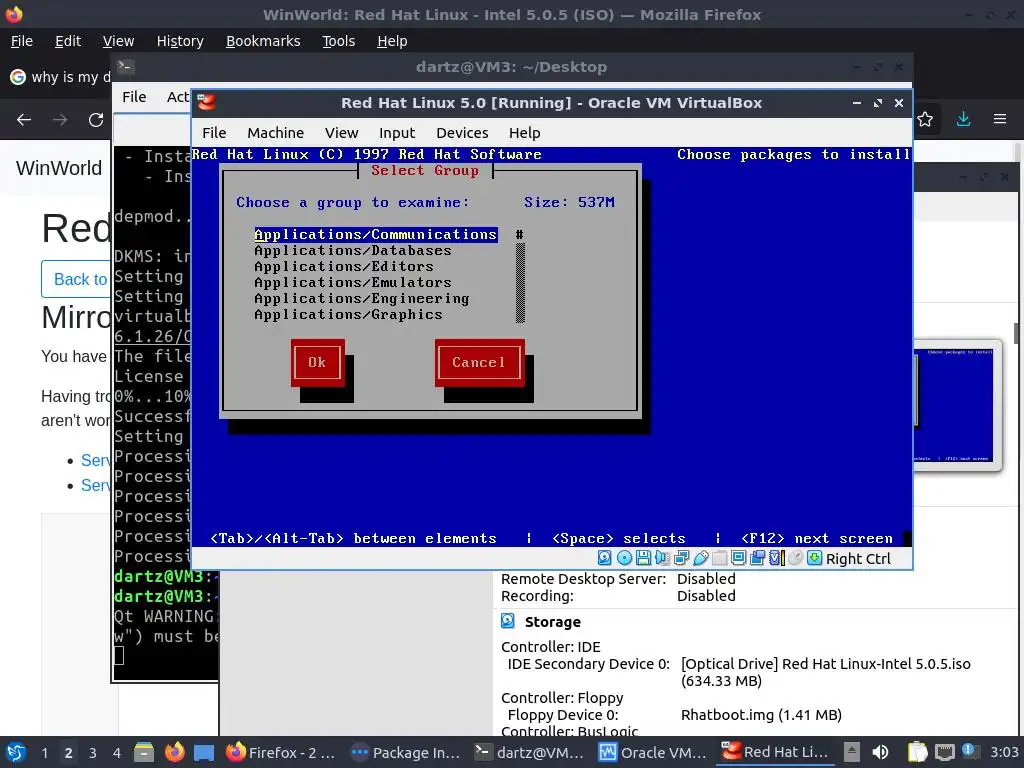Click keyboard capture arrow next to Right Ctrl
1024x768 pixels.
(x=814, y=558)
